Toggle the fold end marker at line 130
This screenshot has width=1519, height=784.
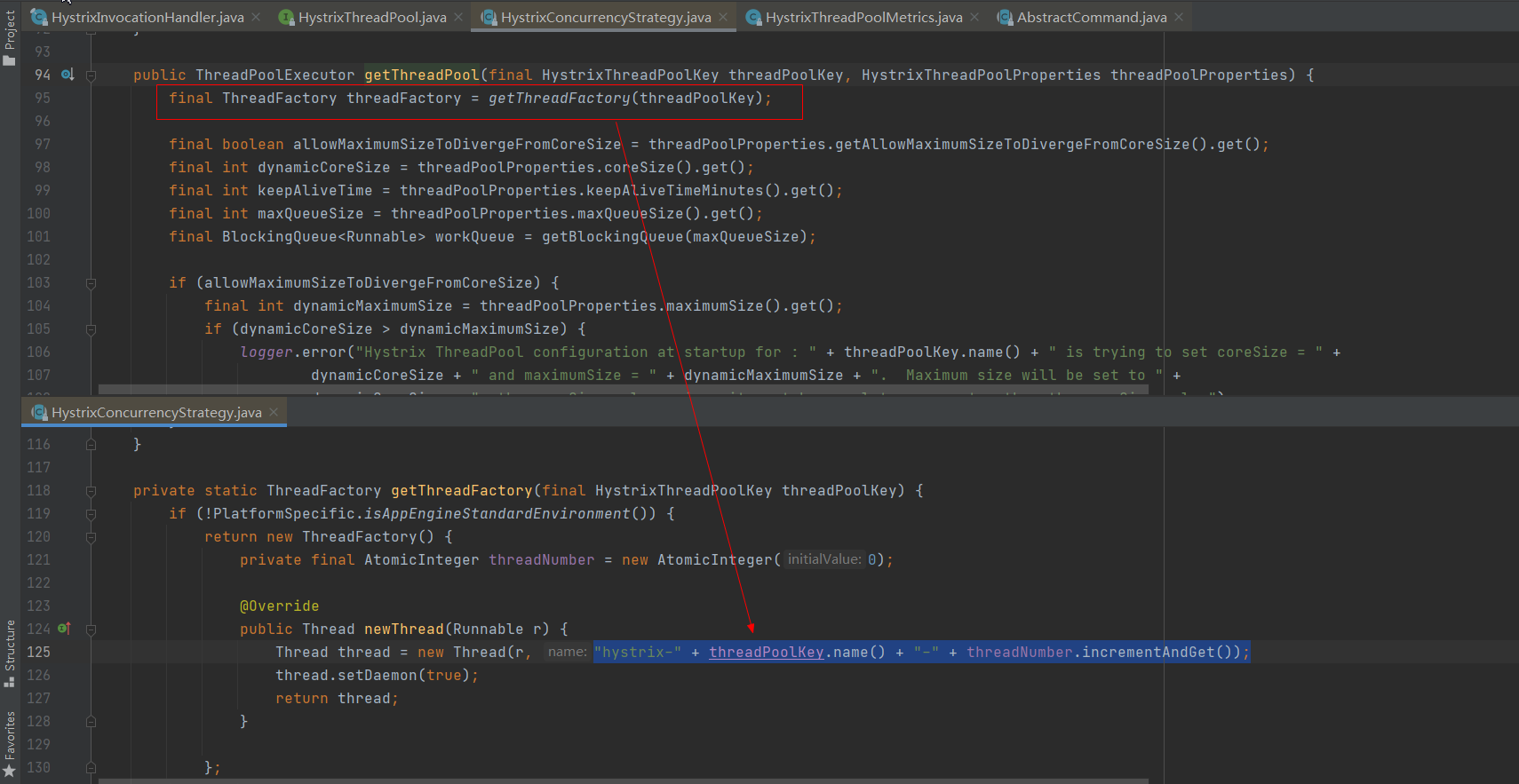91,767
